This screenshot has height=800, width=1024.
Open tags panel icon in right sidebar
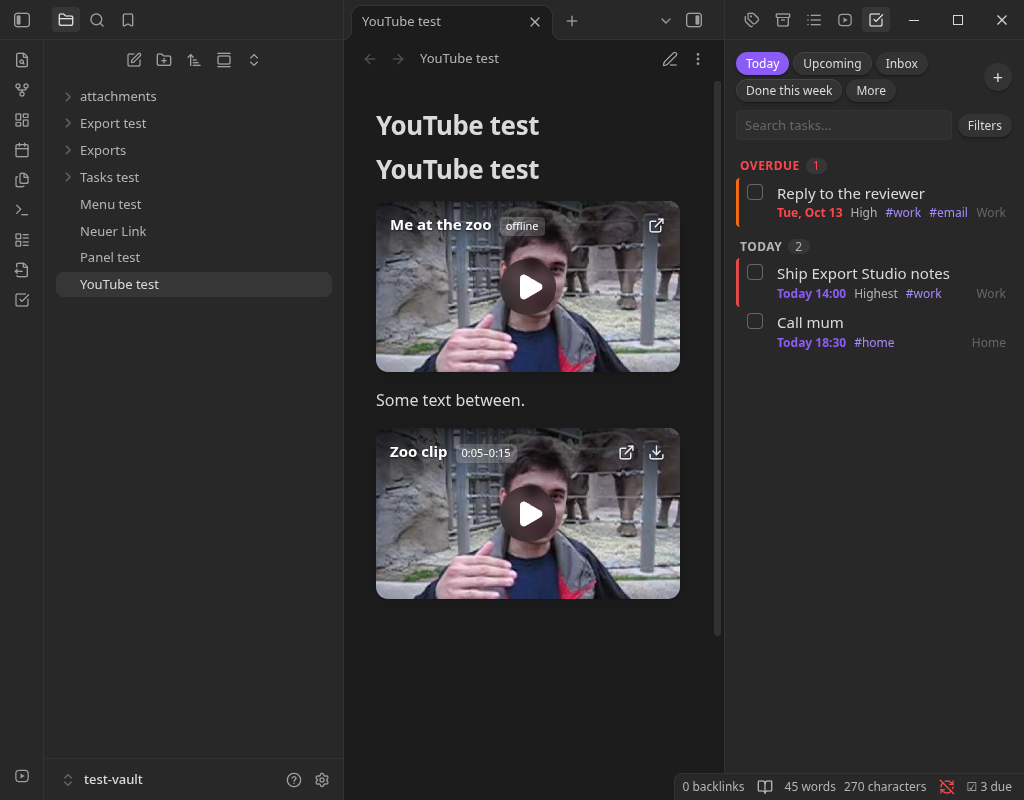pyautogui.click(x=752, y=20)
